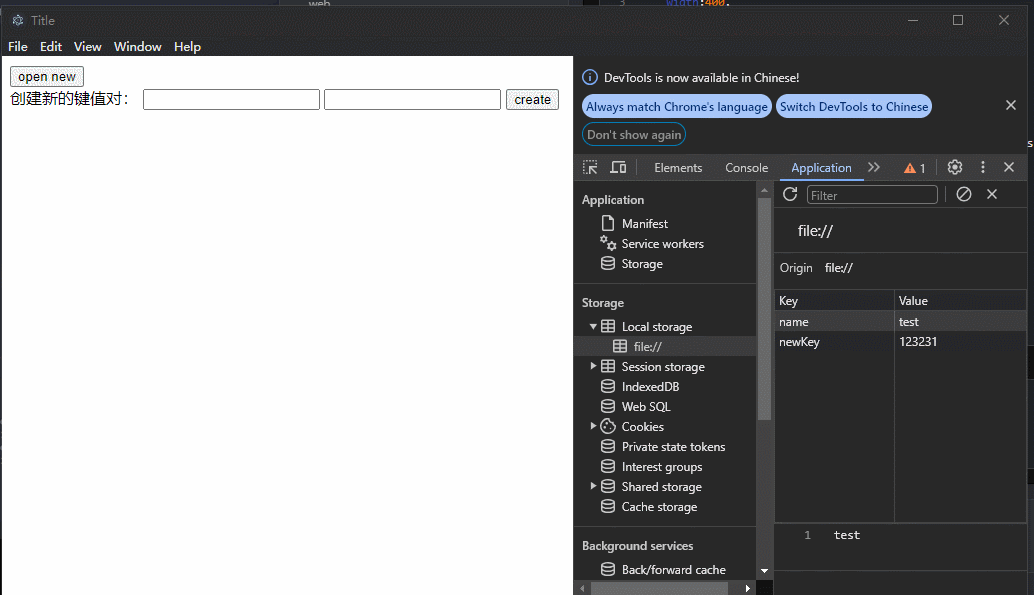Switch to the Console tab
Viewport: 1034px width, 595px height.
pos(746,168)
